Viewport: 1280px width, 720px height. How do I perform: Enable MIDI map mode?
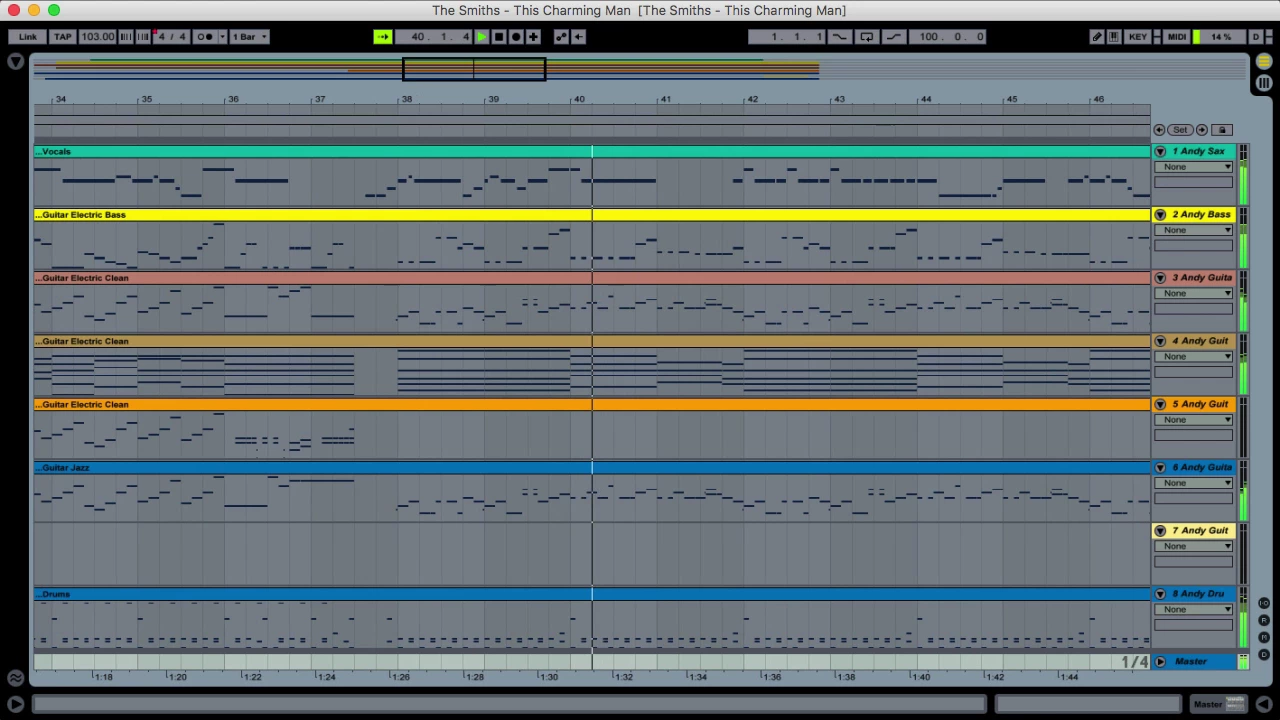point(1177,37)
